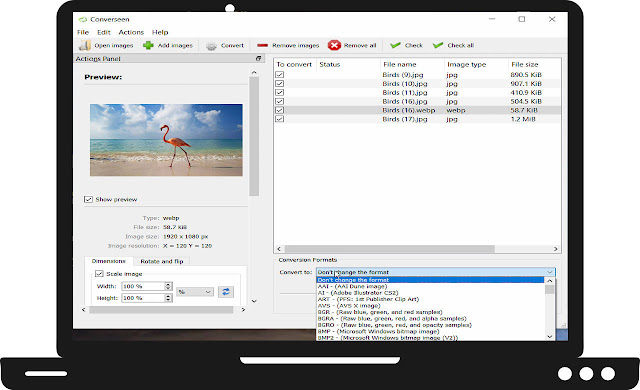This screenshot has width=640, height=390.
Task: Click the Open images toolbar icon
Action: [84, 45]
